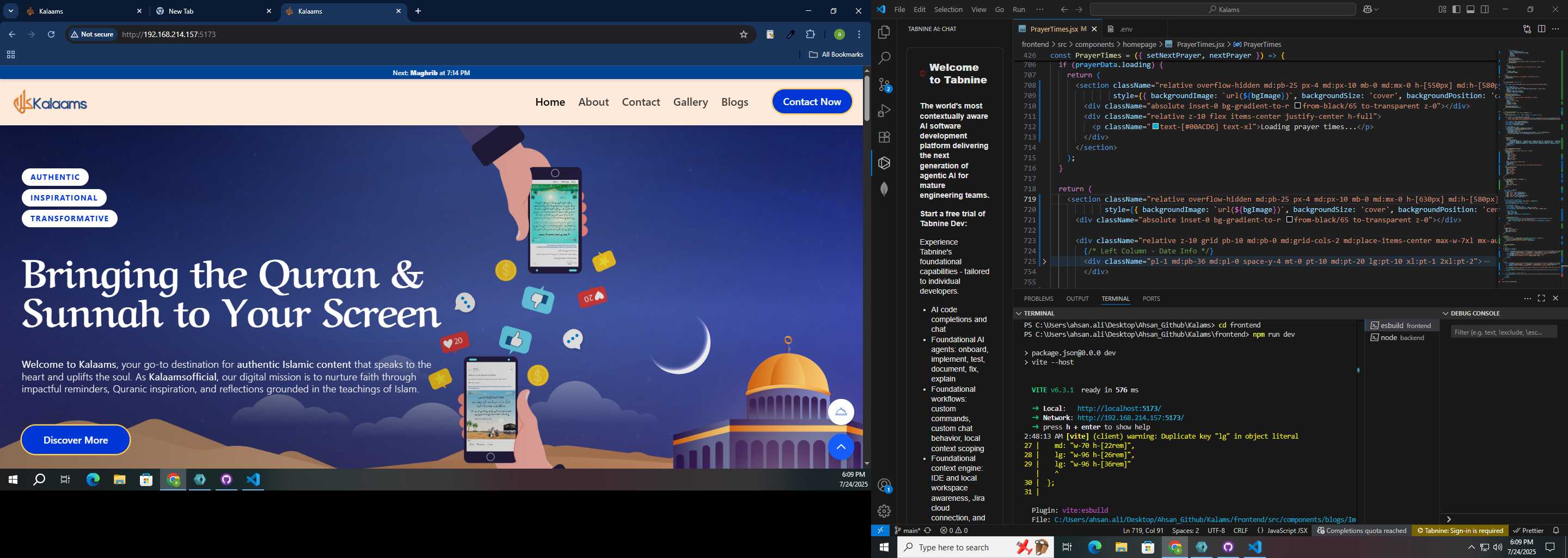Screen dimensions: 1568x558
Task: Open the Run and Debug view
Action: coord(884,111)
